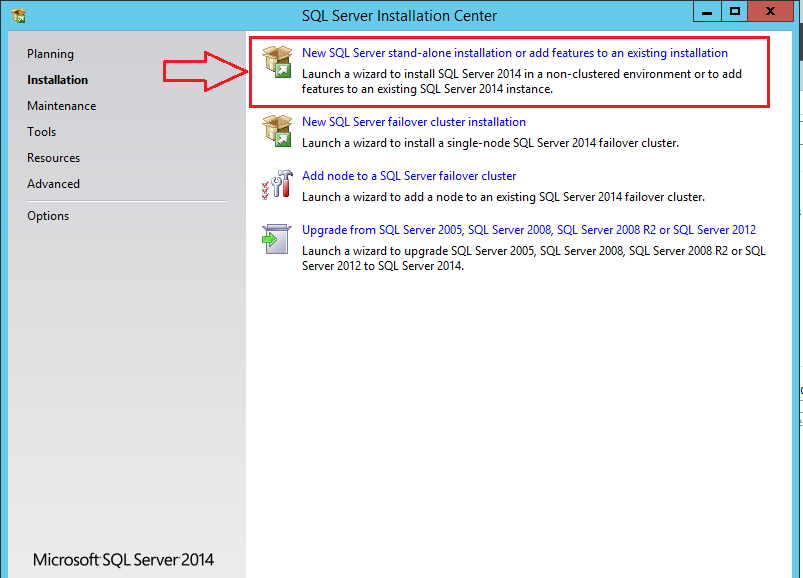Image resolution: width=803 pixels, height=578 pixels.
Task: Click the stand-alone installation box icon
Action: (277, 62)
